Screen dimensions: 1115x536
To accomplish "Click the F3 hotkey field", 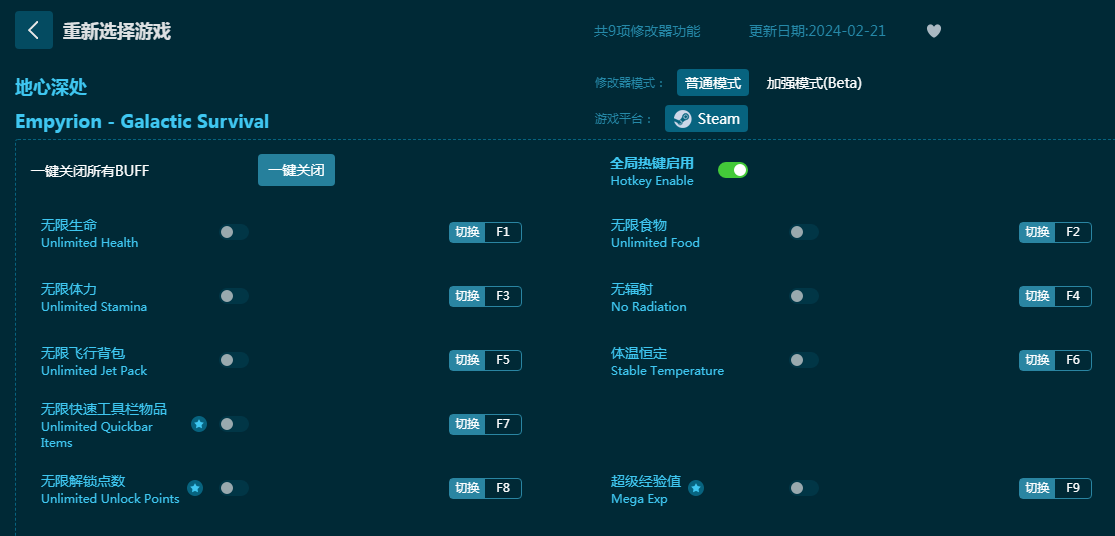I will coord(503,296).
